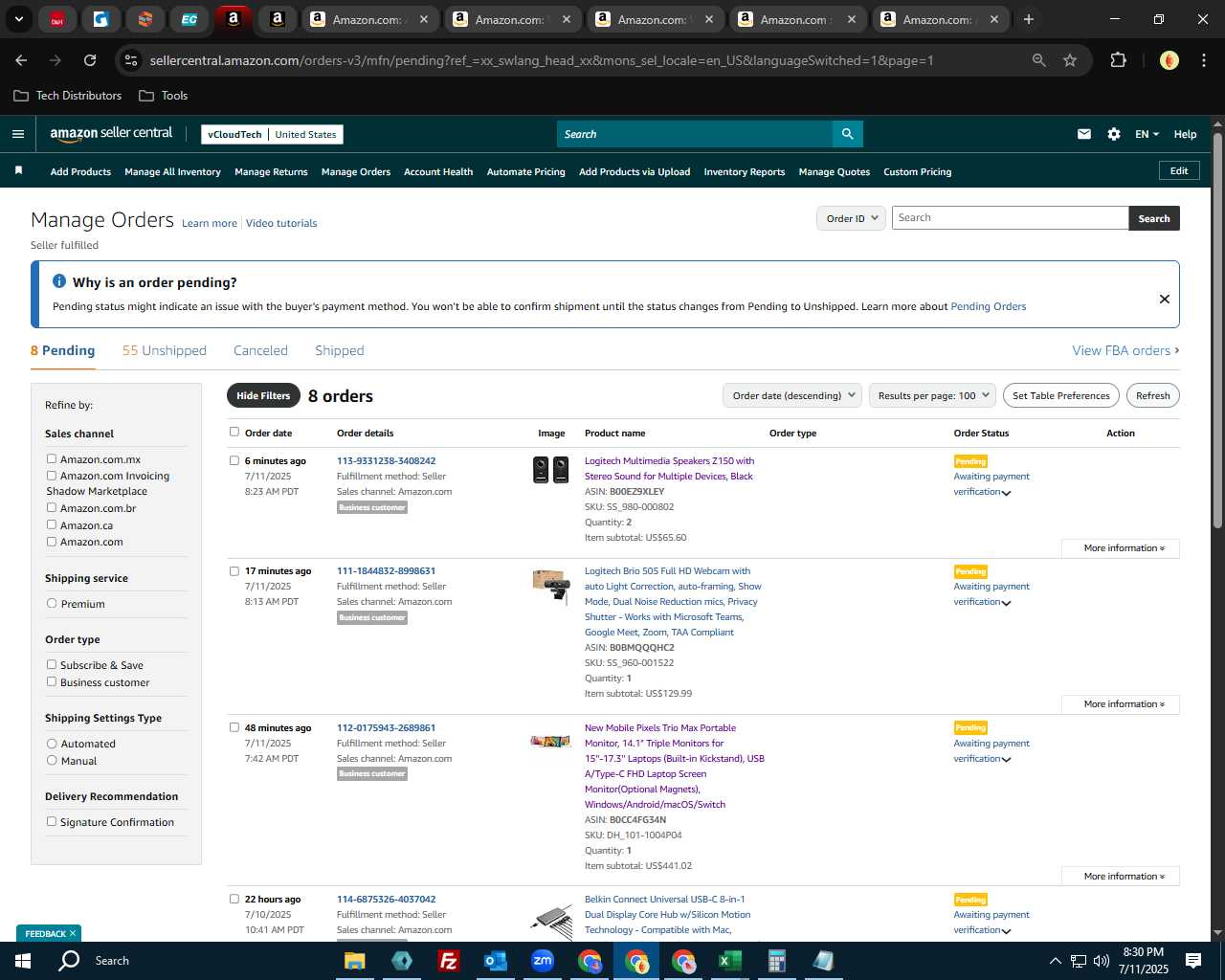Open the Results per page dropdown

point(932,395)
